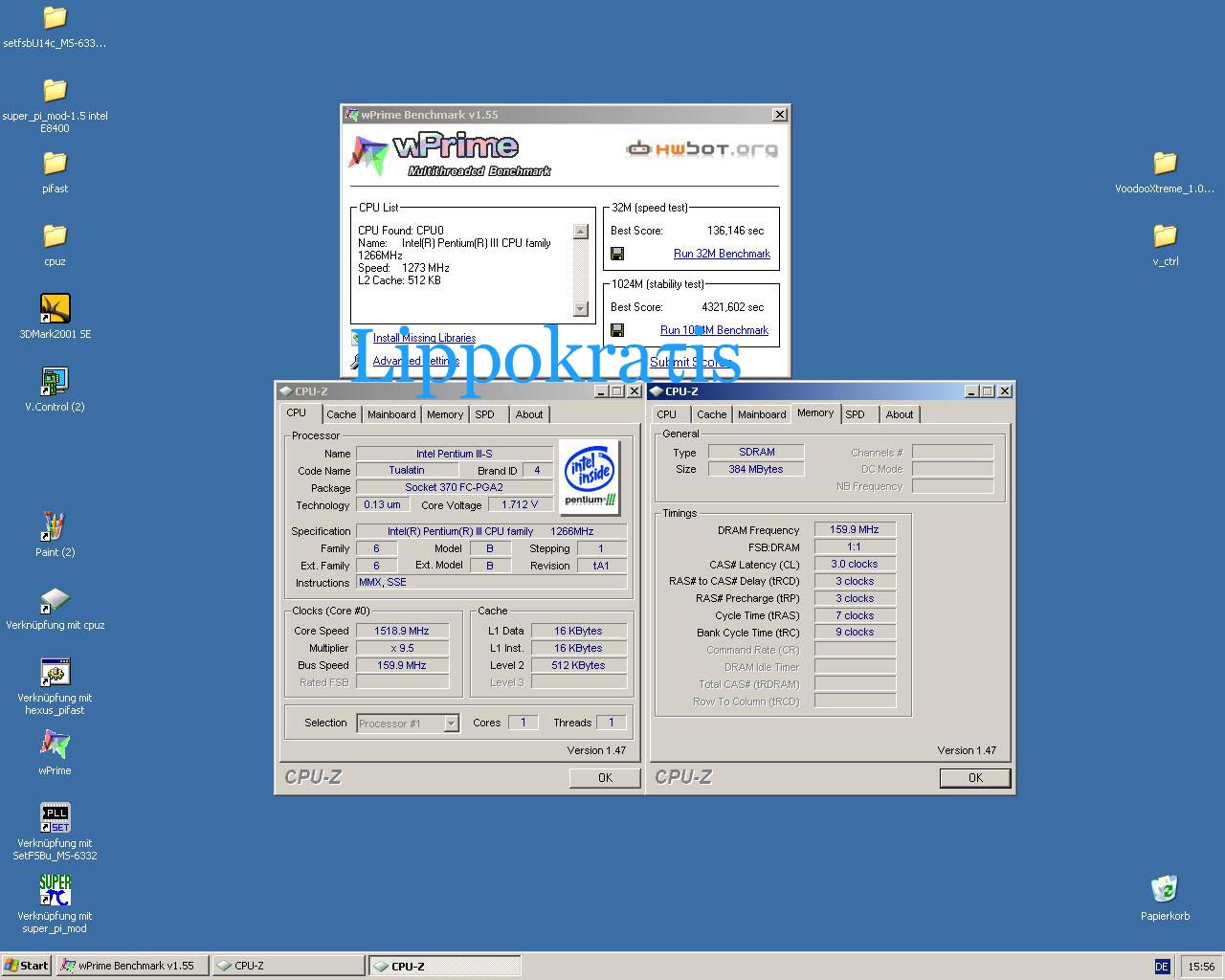Click Run 1024M Benchmark link
1225x980 pixels.
click(714, 330)
